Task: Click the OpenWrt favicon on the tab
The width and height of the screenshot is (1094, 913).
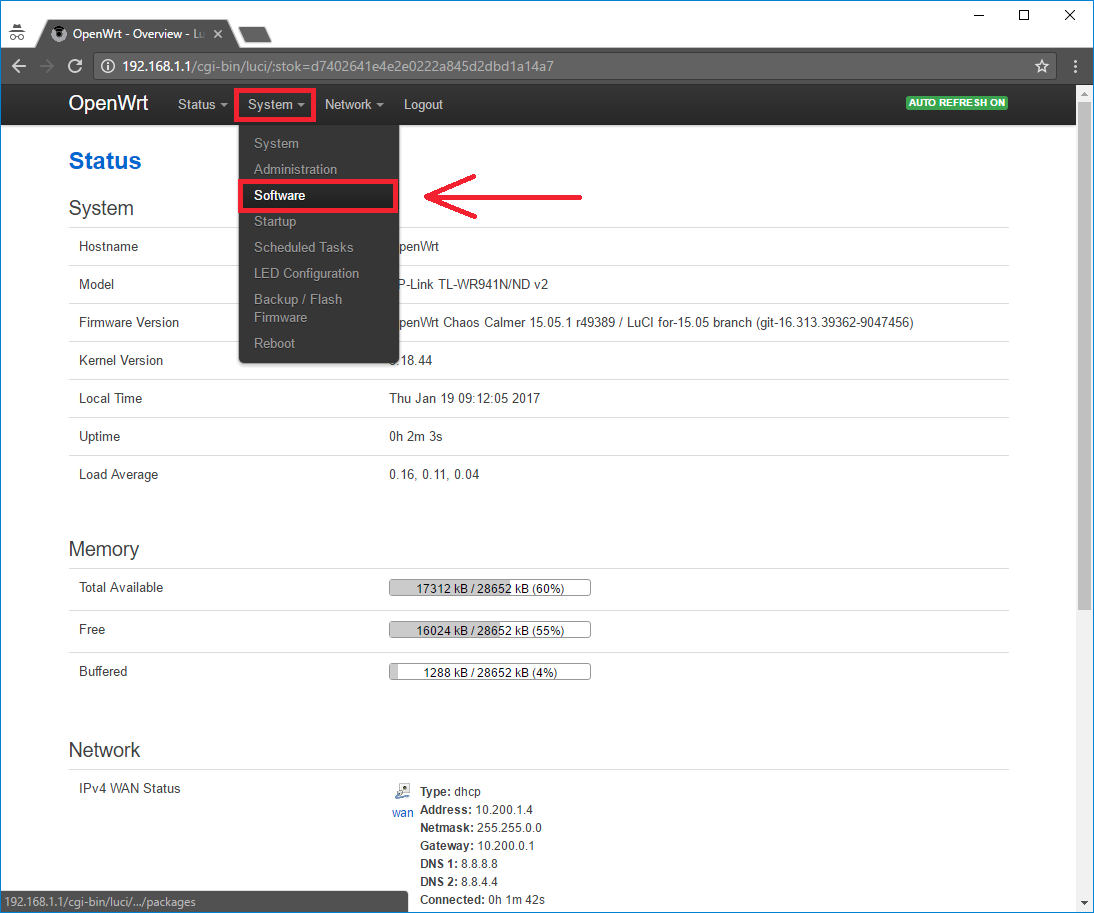Action: click(58, 32)
